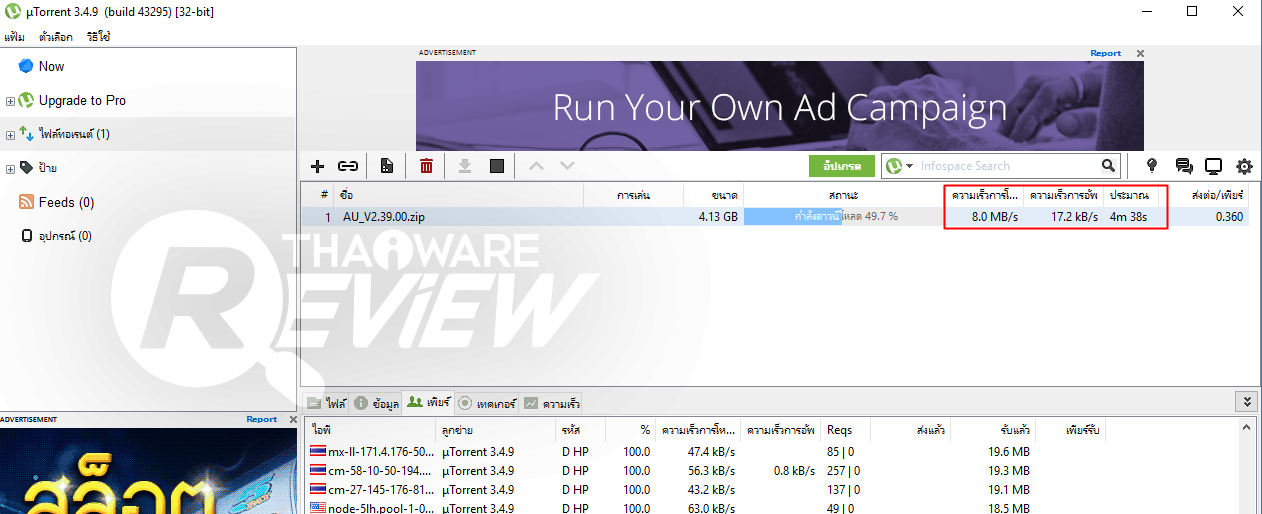This screenshot has width=1262, height=514.
Task: Click the Infospace Search input field
Action: pyautogui.click(x=1008, y=166)
